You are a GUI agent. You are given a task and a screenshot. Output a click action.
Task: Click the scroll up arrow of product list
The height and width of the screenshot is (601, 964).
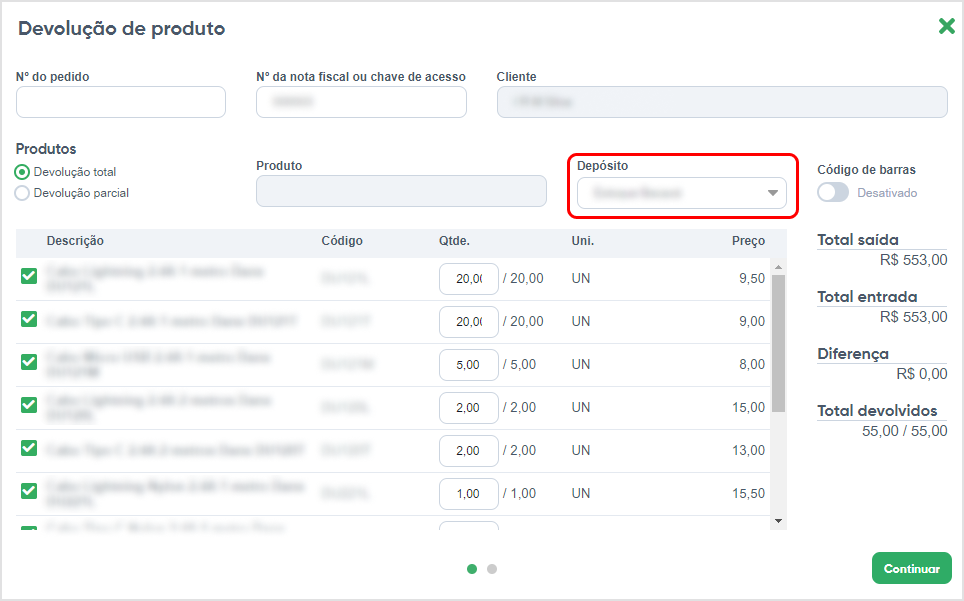[778, 267]
